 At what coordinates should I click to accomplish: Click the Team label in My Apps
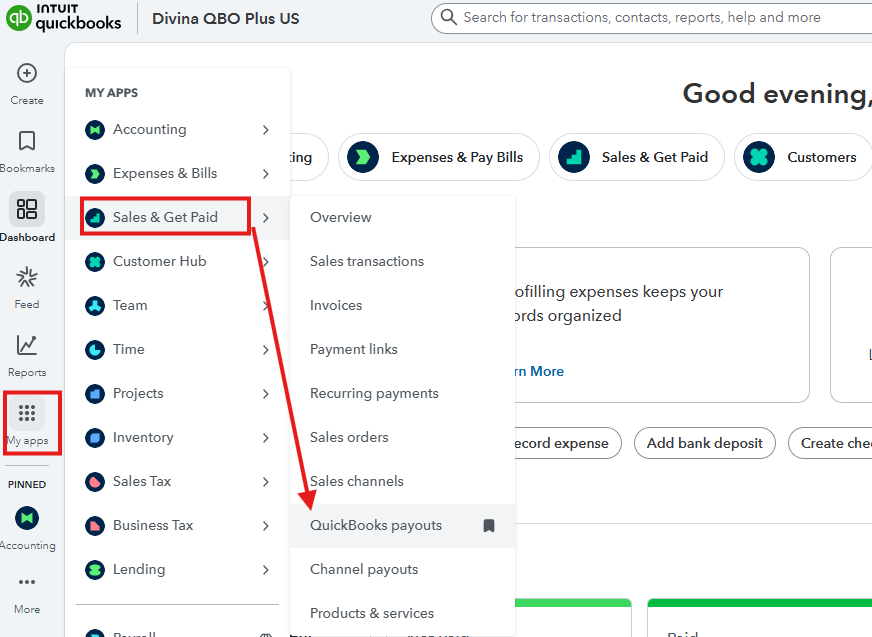click(x=130, y=305)
